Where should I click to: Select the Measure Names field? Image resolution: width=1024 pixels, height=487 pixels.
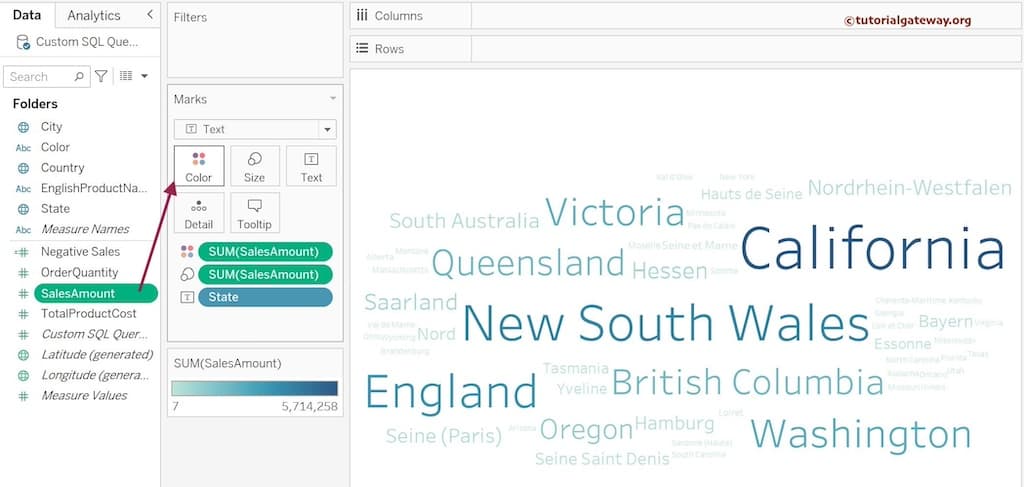[85, 229]
